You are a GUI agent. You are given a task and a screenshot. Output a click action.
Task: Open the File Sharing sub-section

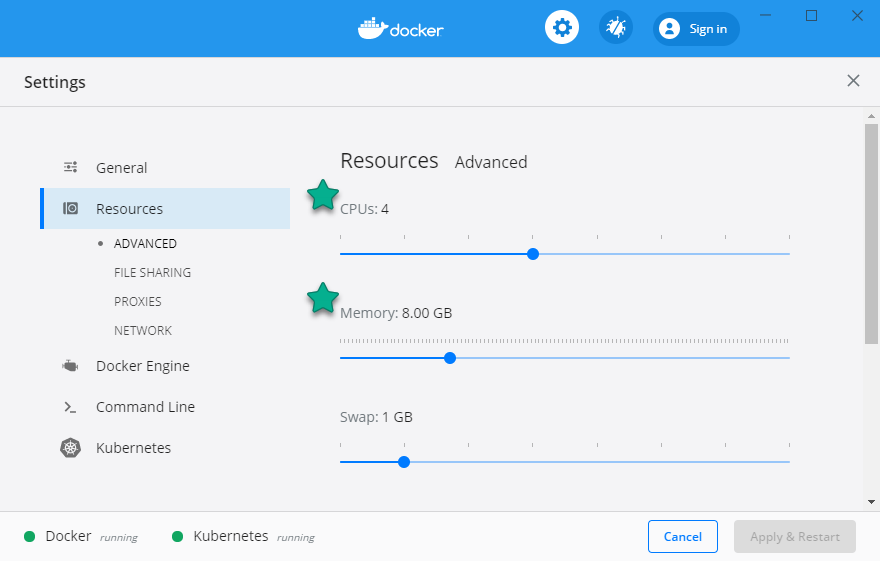point(152,272)
